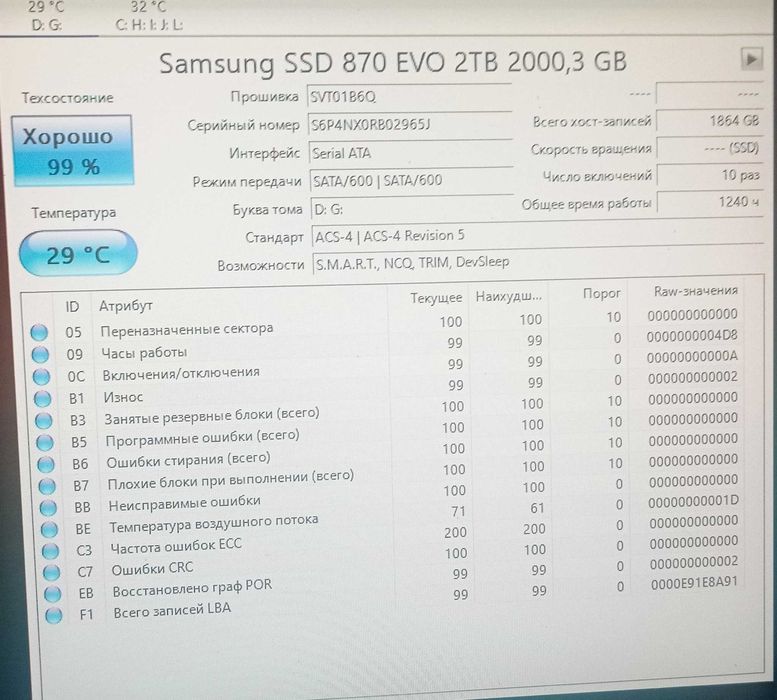Click the Стандарт field ACS-4 Revision 5
777x700 pixels.
[538, 235]
